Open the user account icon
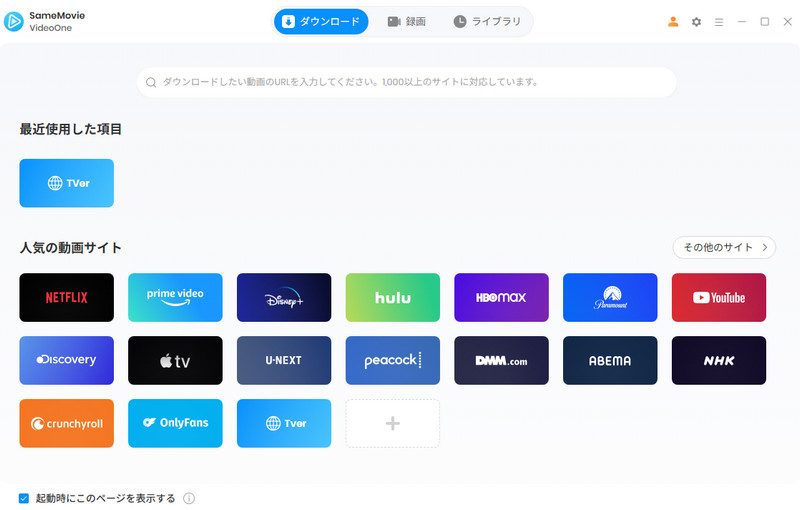This screenshot has width=800, height=510. click(x=673, y=22)
